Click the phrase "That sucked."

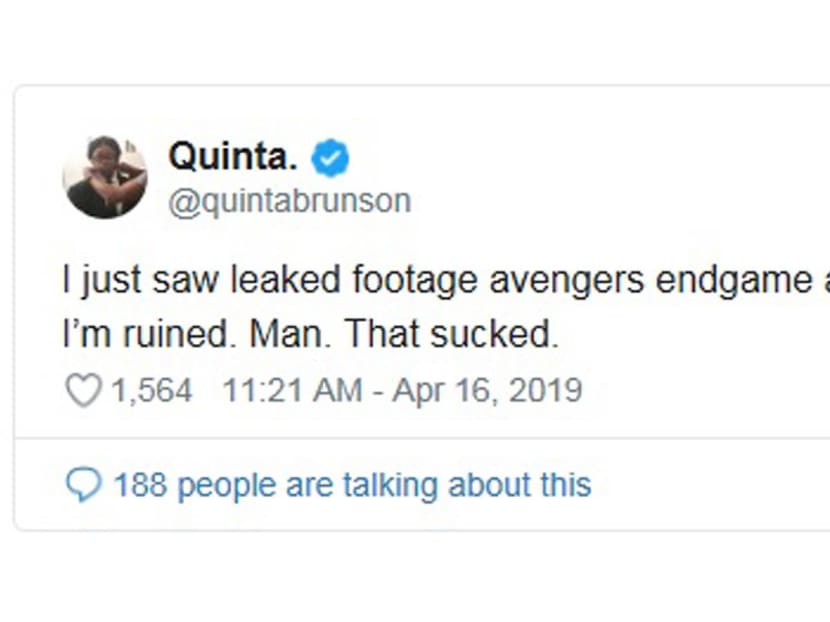pos(452,335)
